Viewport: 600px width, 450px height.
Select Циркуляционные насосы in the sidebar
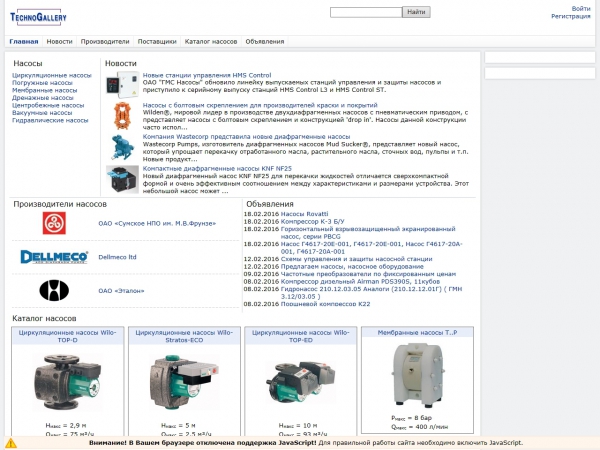pos(52,75)
